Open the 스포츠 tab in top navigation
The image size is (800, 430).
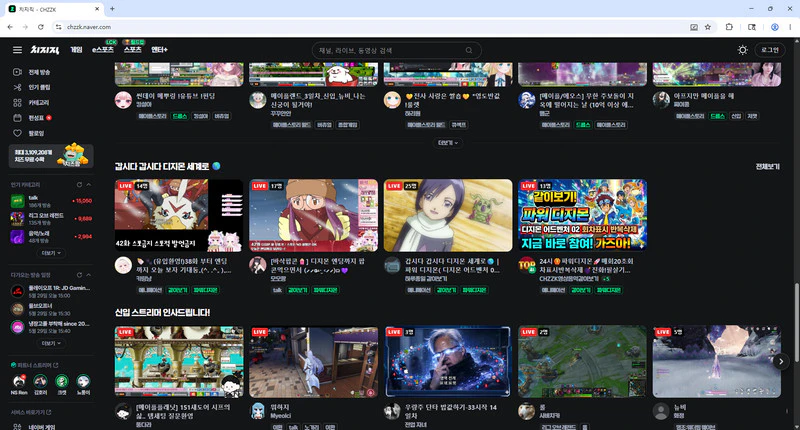tap(133, 49)
